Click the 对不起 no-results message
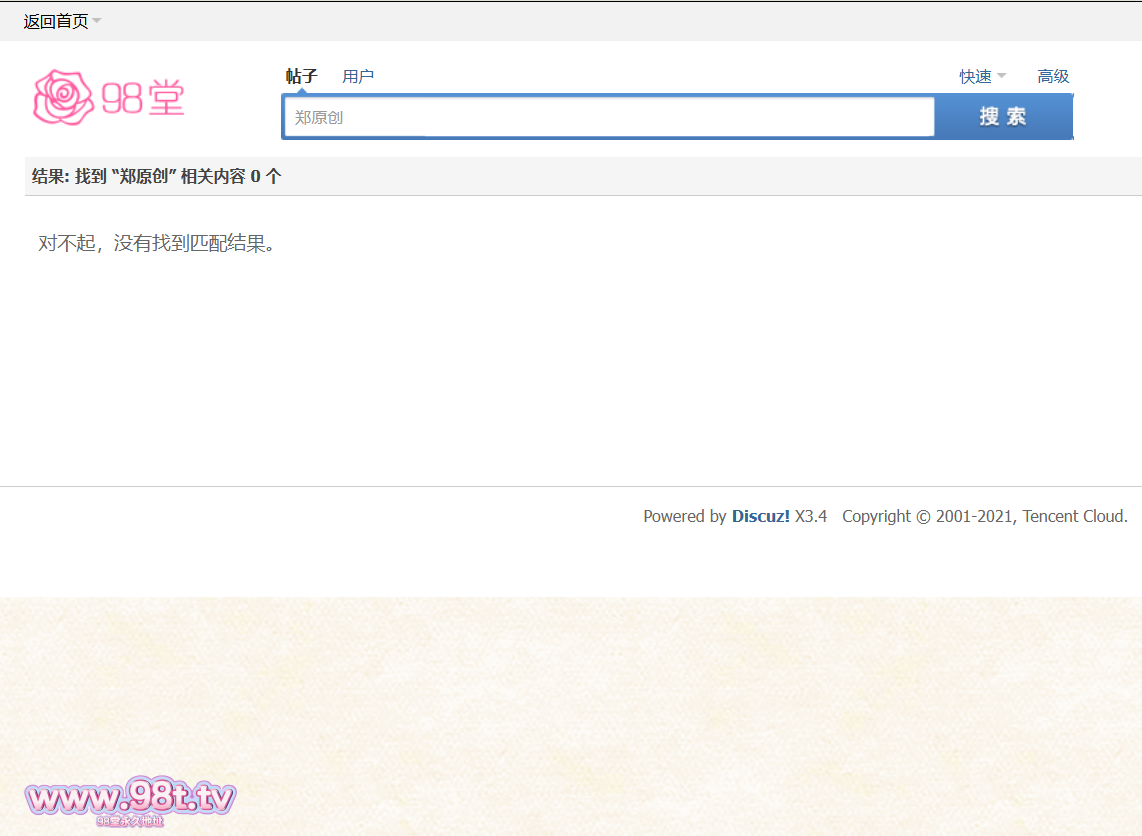1142x836 pixels. point(156,243)
